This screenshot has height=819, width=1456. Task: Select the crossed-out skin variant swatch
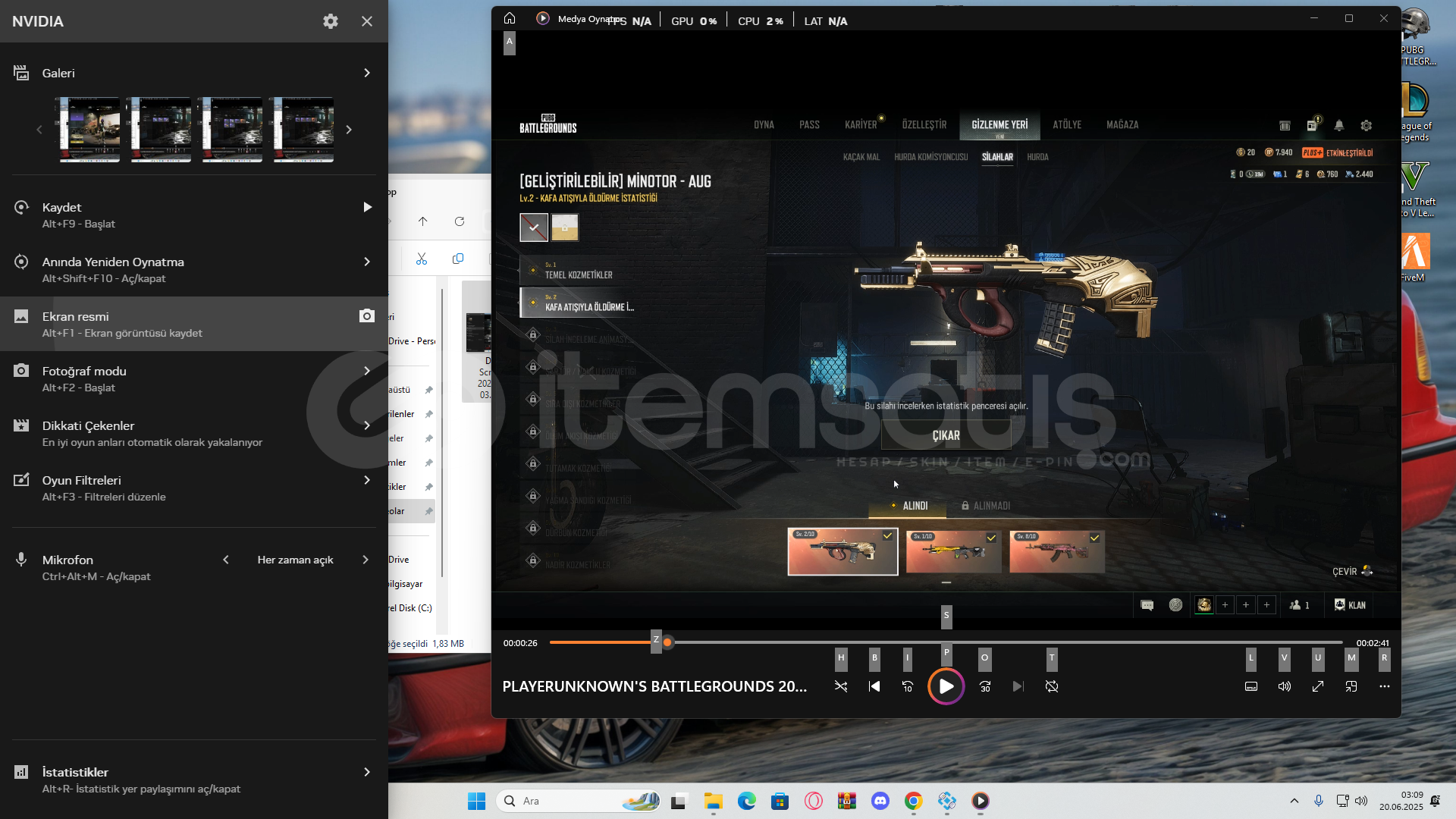(534, 227)
